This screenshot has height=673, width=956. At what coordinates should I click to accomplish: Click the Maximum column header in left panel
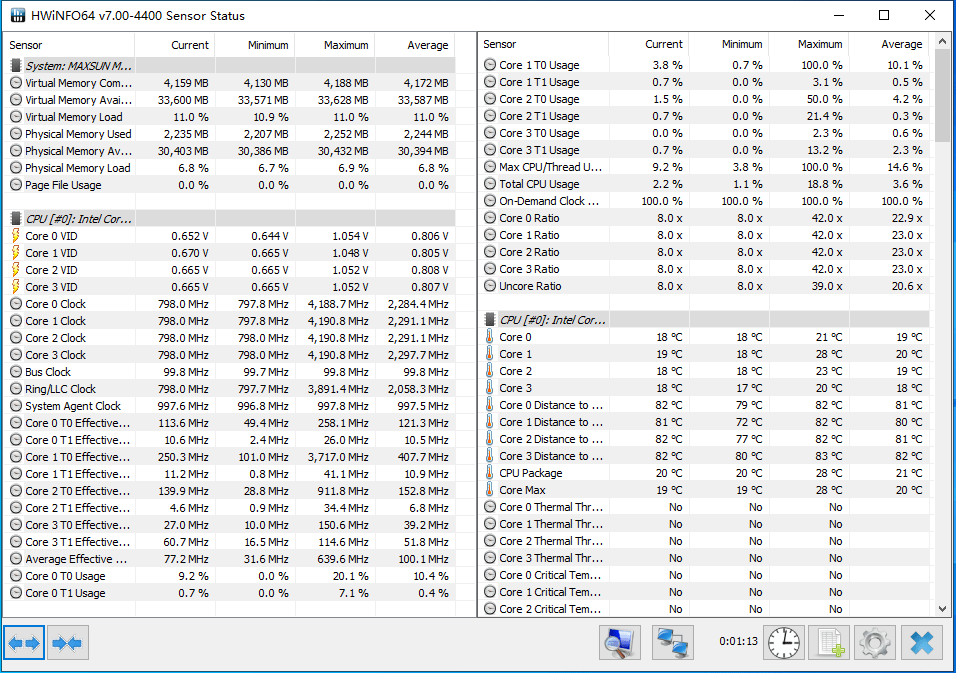pos(335,45)
